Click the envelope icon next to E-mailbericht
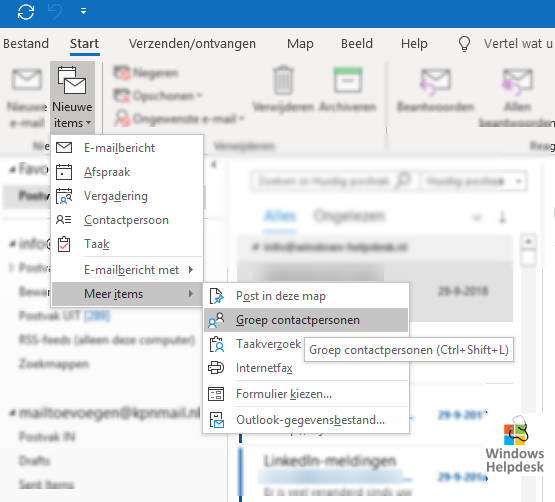 [x=64, y=147]
